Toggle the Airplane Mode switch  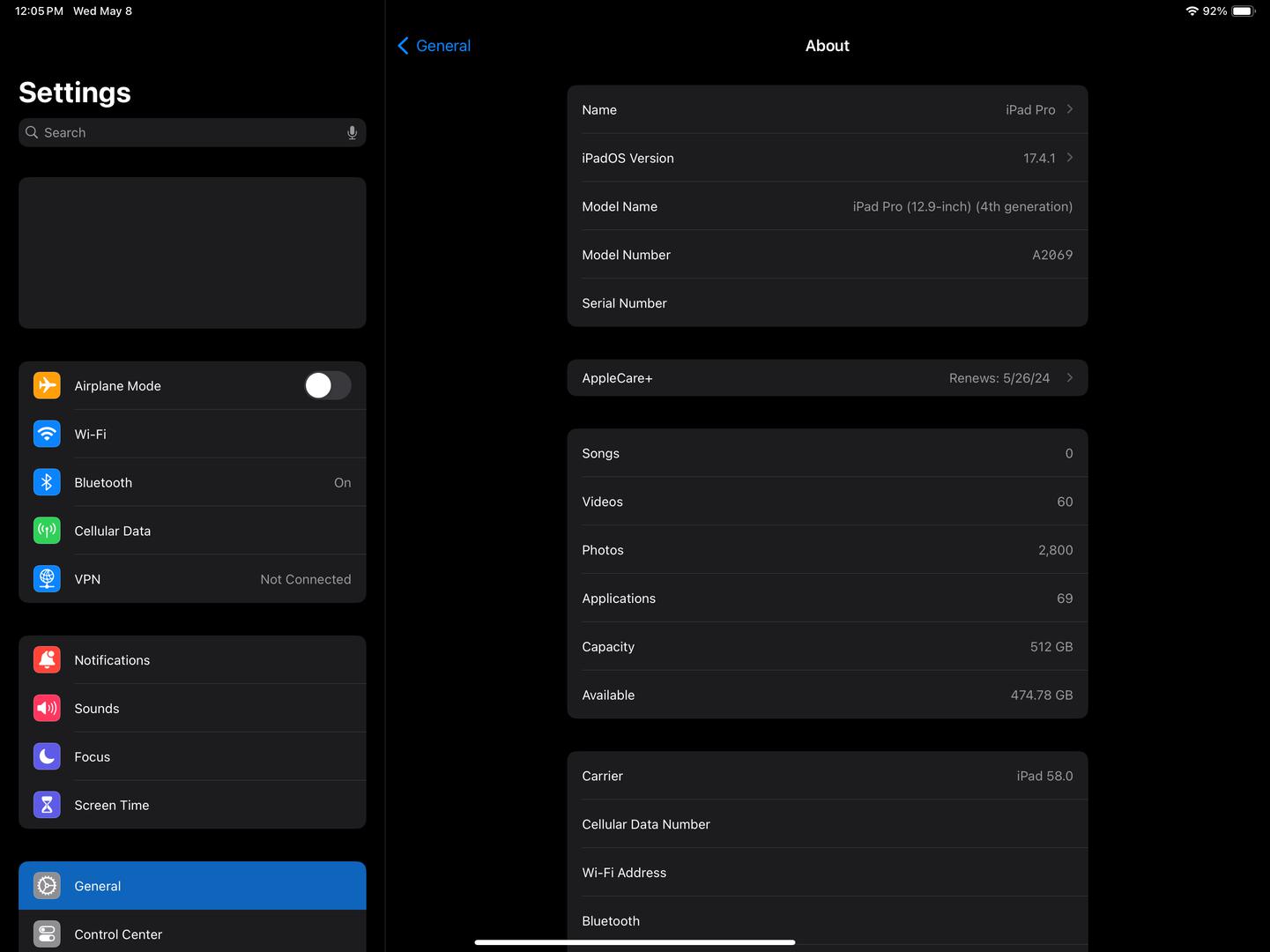[x=328, y=385]
